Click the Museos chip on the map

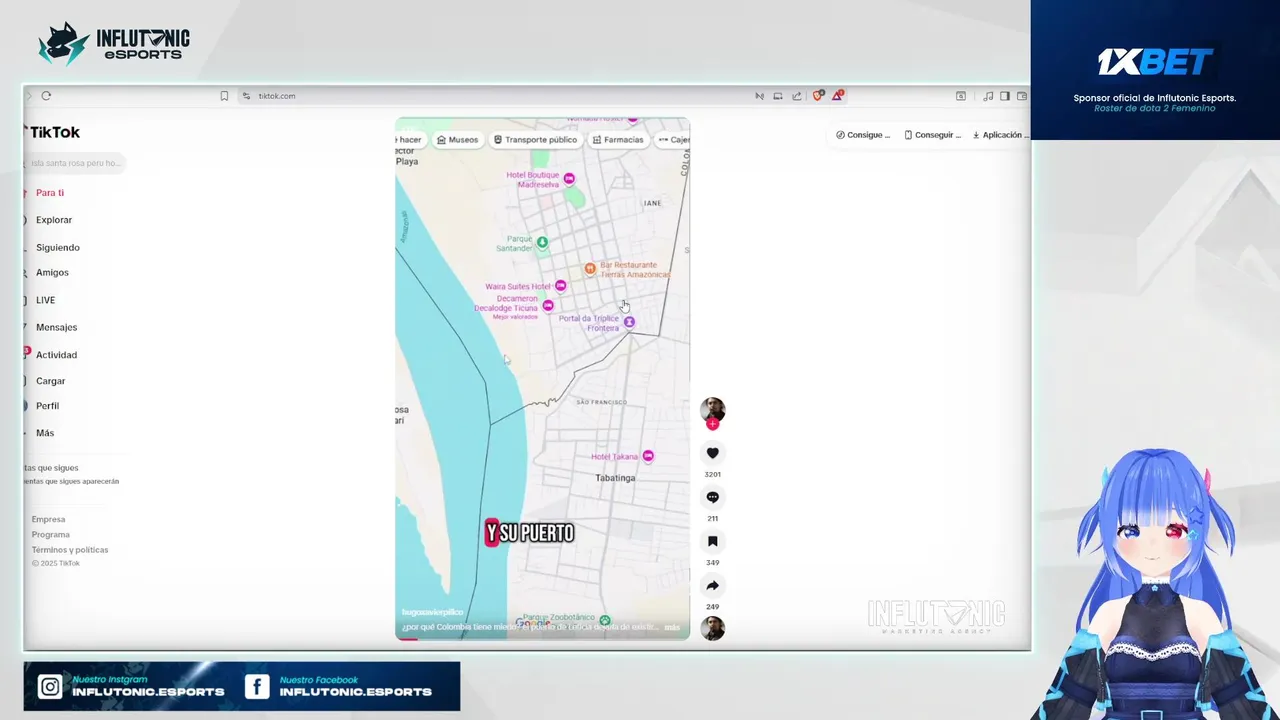click(x=458, y=140)
